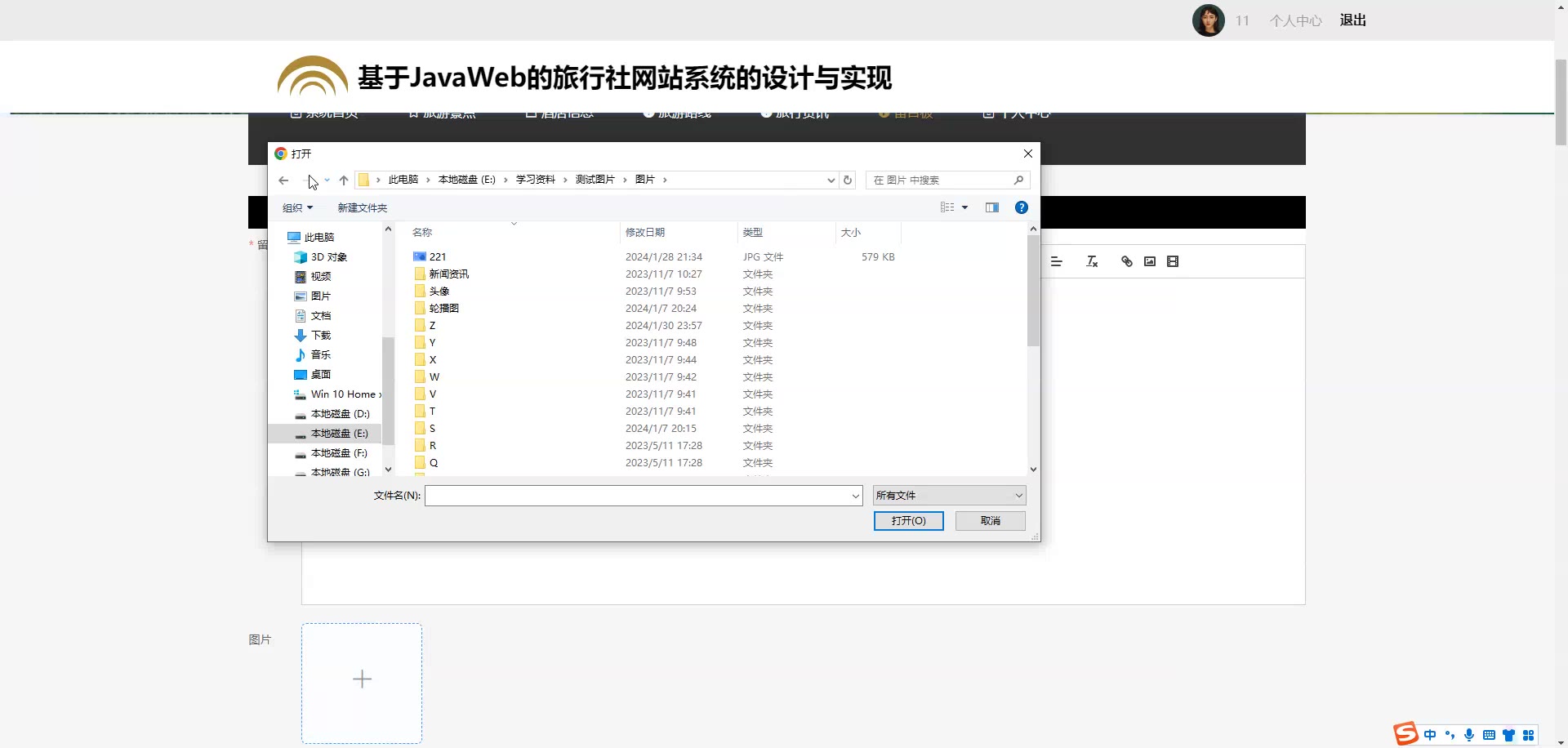Click the microphone icon on the input method bar

tap(1469, 735)
